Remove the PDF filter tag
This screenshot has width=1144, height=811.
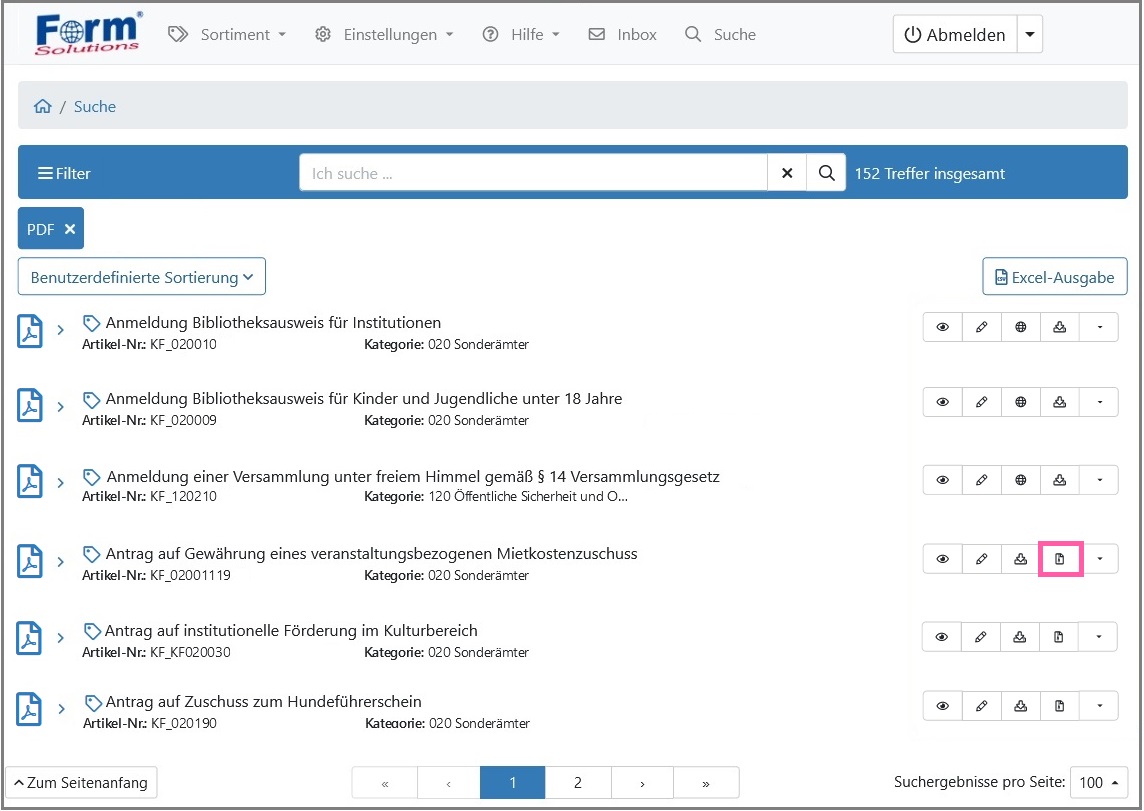click(x=70, y=229)
